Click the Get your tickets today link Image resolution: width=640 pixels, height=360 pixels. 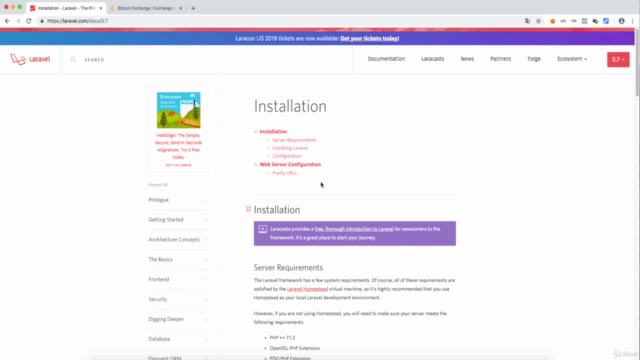[x=369, y=38]
